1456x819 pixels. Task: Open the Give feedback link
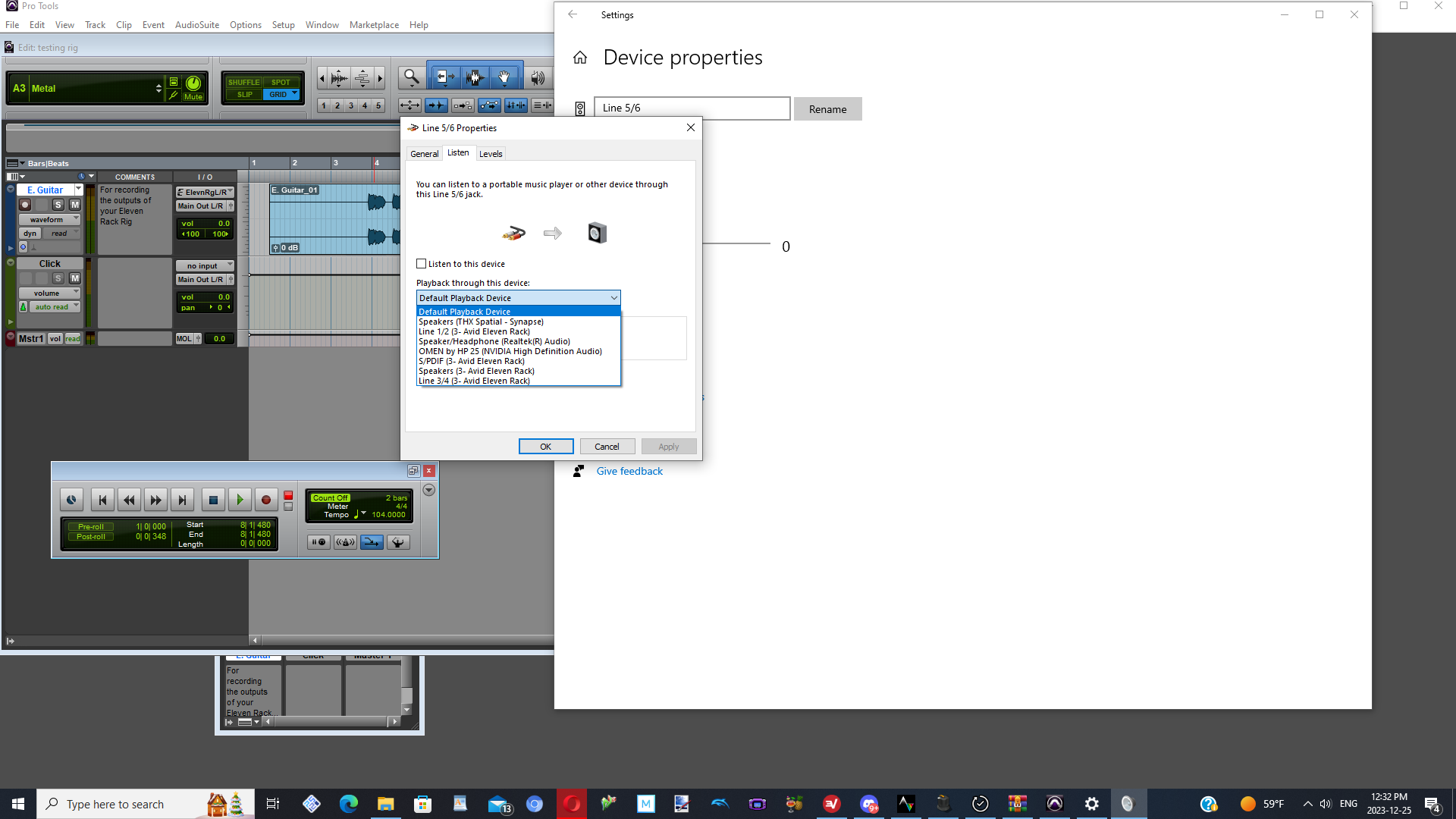pyautogui.click(x=629, y=471)
